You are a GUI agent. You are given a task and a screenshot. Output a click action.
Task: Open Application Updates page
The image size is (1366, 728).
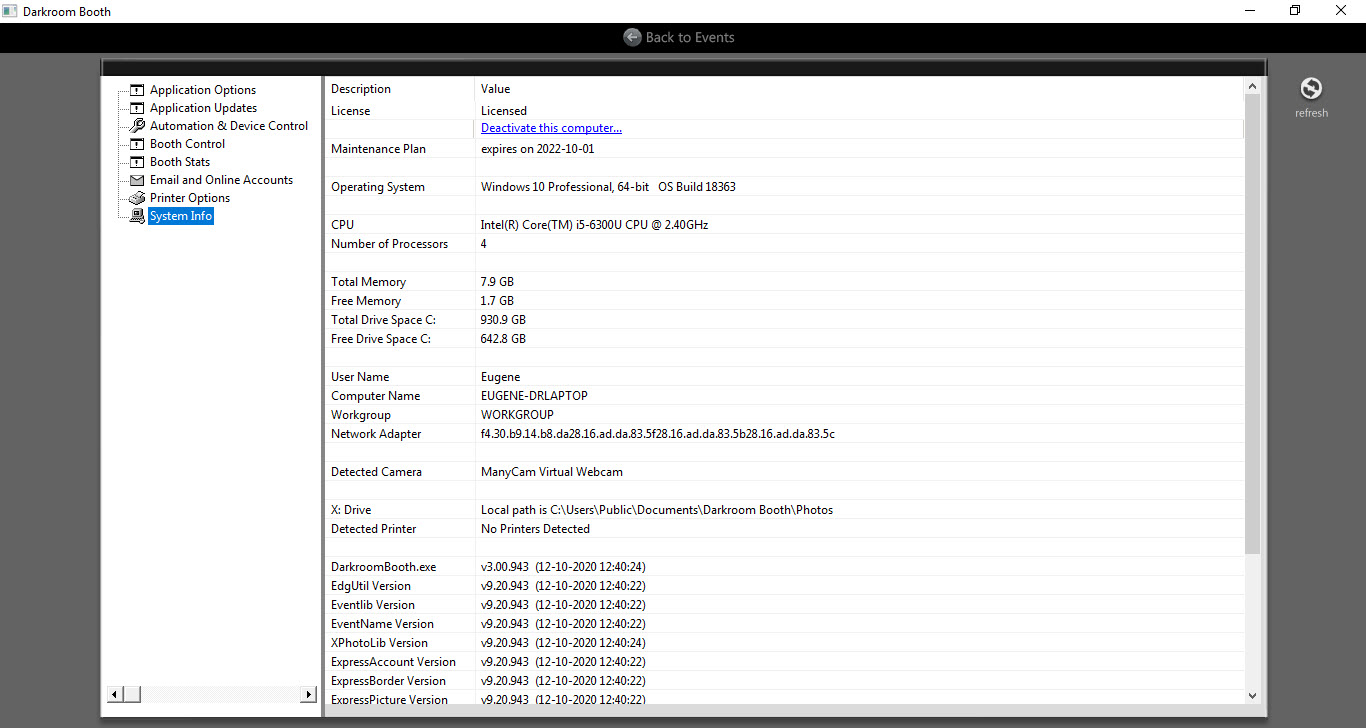203,108
